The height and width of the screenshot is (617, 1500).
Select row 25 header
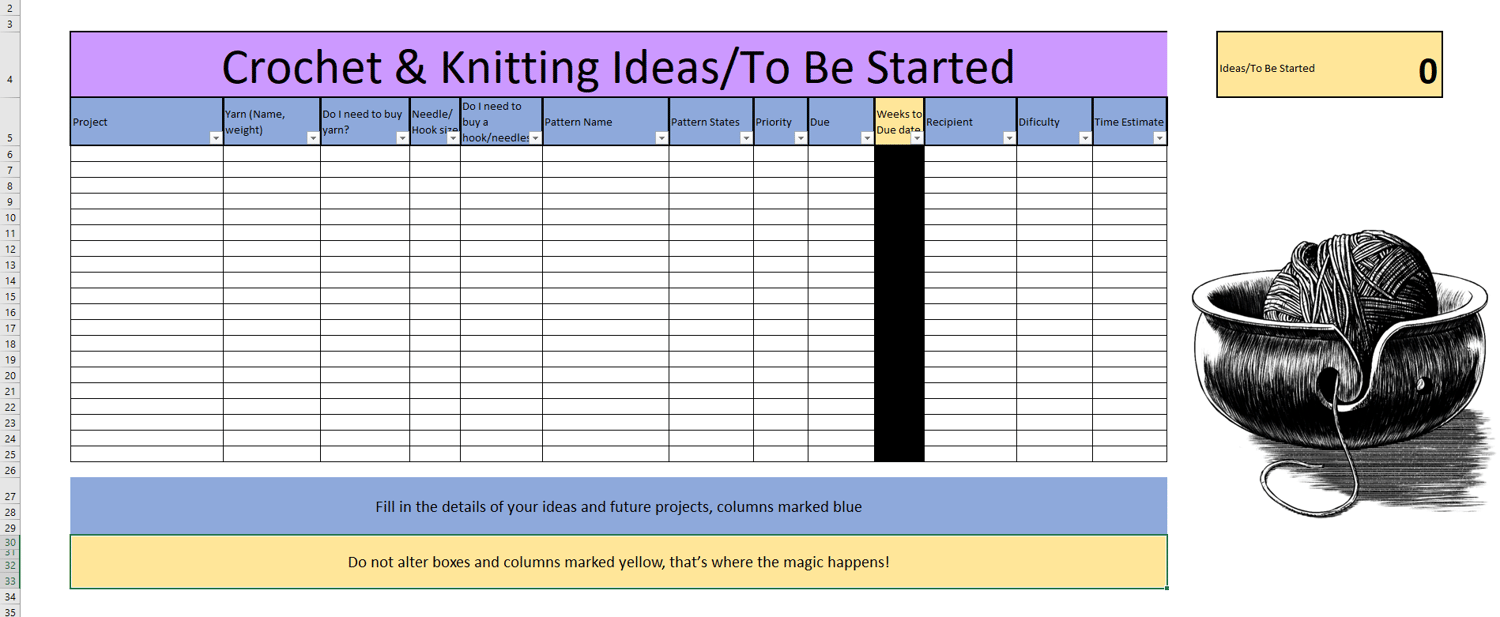tap(10, 454)
